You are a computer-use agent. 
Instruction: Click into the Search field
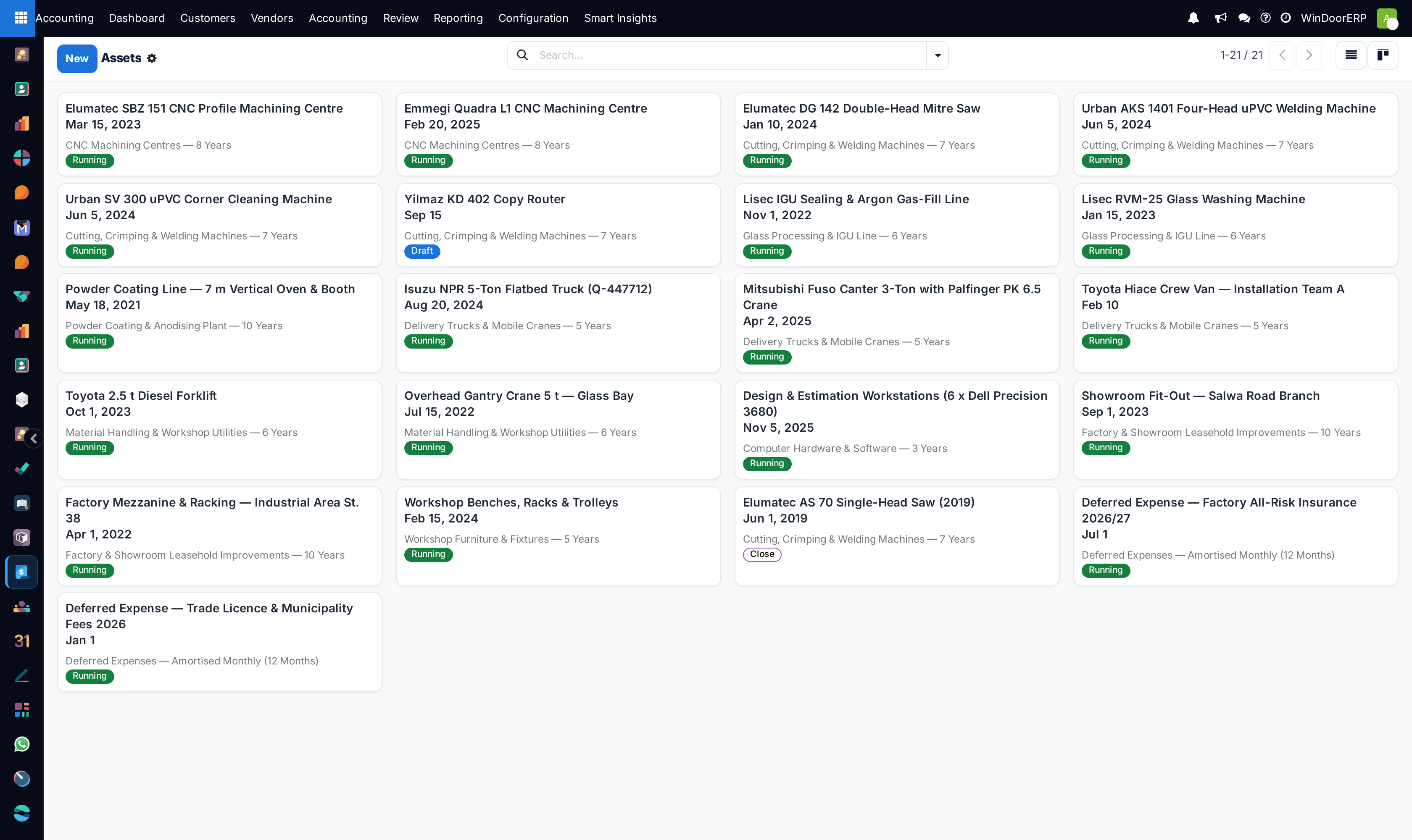728,55
